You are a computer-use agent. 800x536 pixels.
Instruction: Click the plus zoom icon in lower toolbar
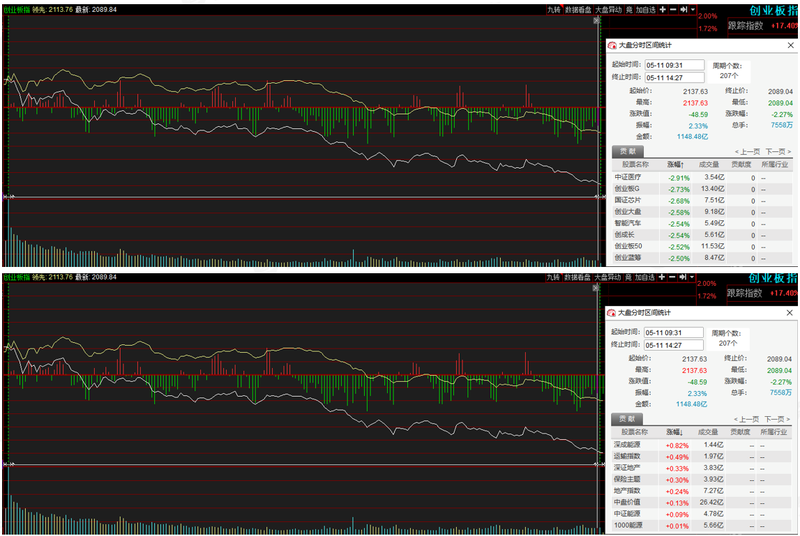(x=661, y=277)
